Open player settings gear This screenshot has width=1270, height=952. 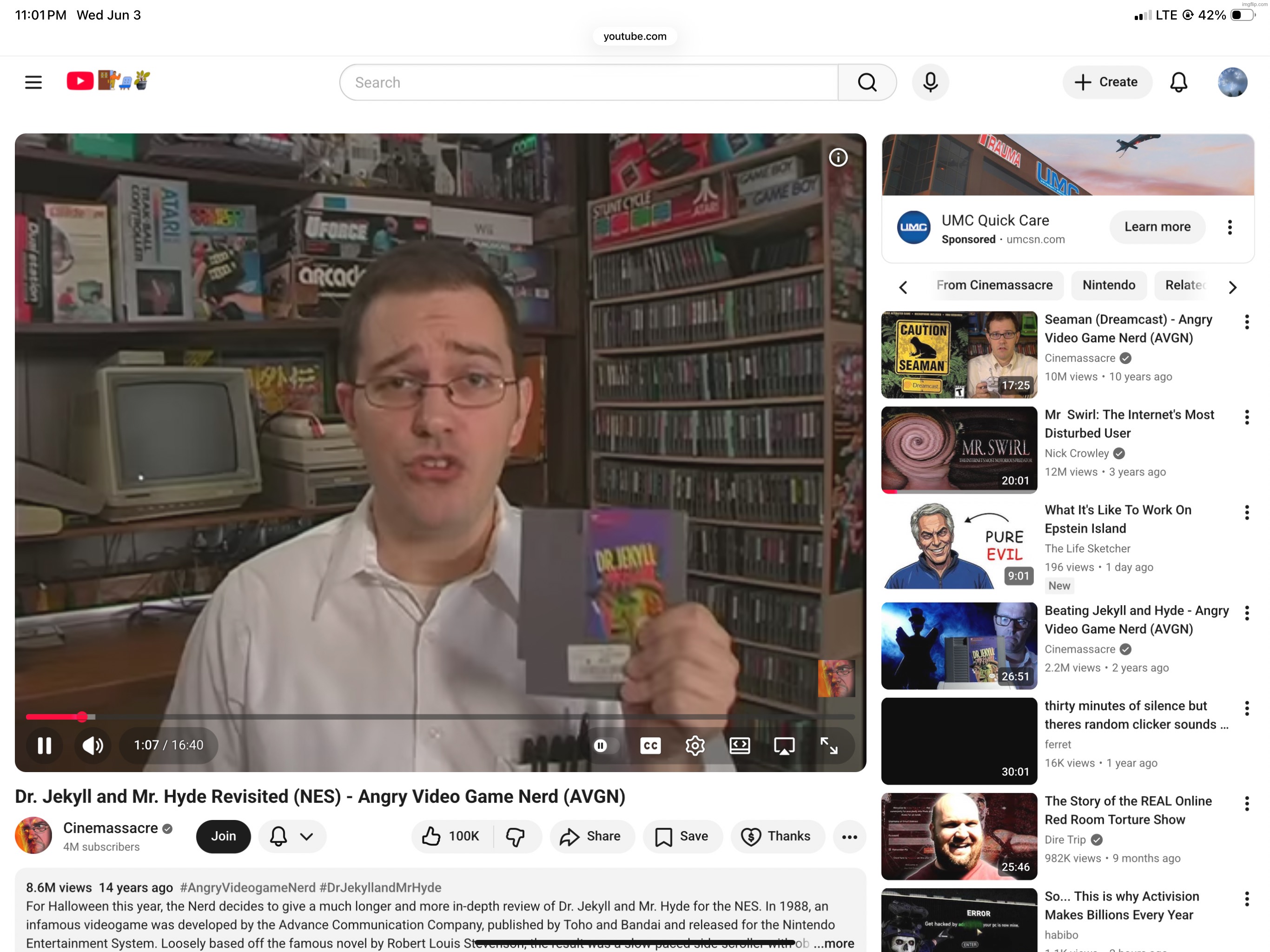[x=695, y=745]
